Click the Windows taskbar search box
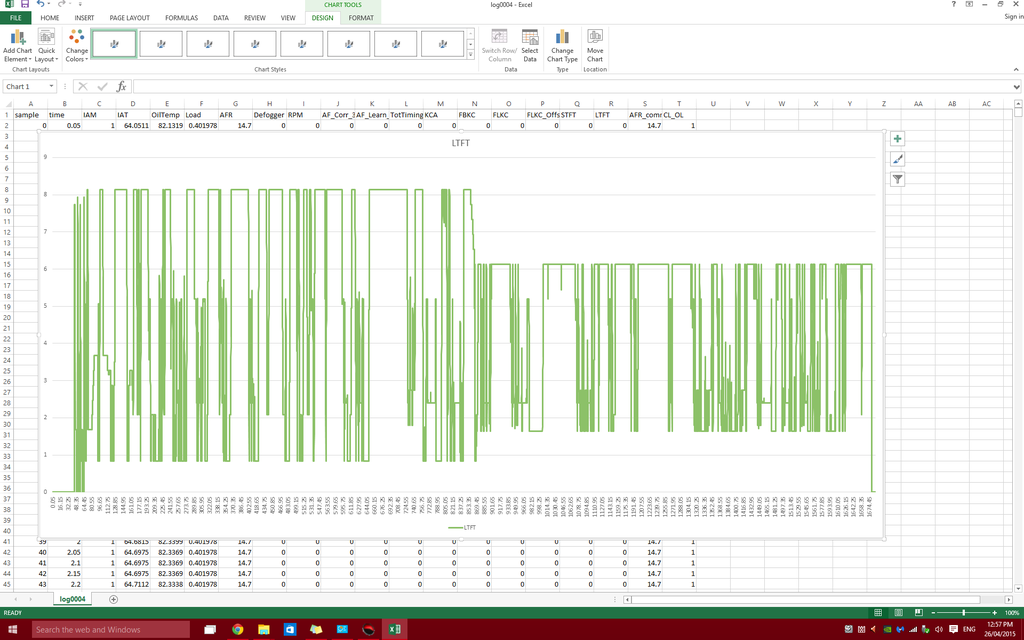This screenshot has width=1024, height=640. (x=110, y=630)
